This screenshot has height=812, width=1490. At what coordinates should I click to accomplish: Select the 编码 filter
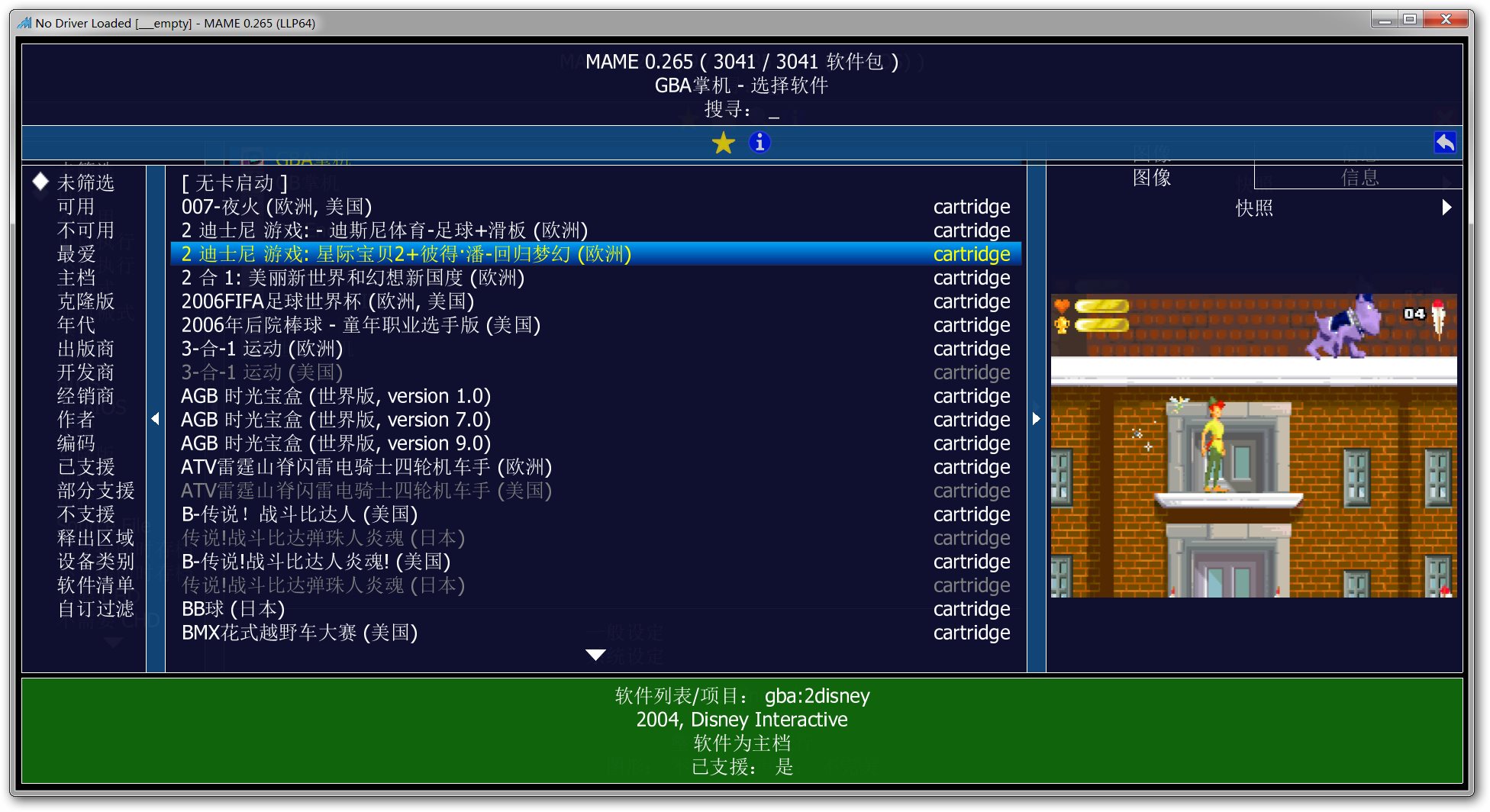click(76, 443)
